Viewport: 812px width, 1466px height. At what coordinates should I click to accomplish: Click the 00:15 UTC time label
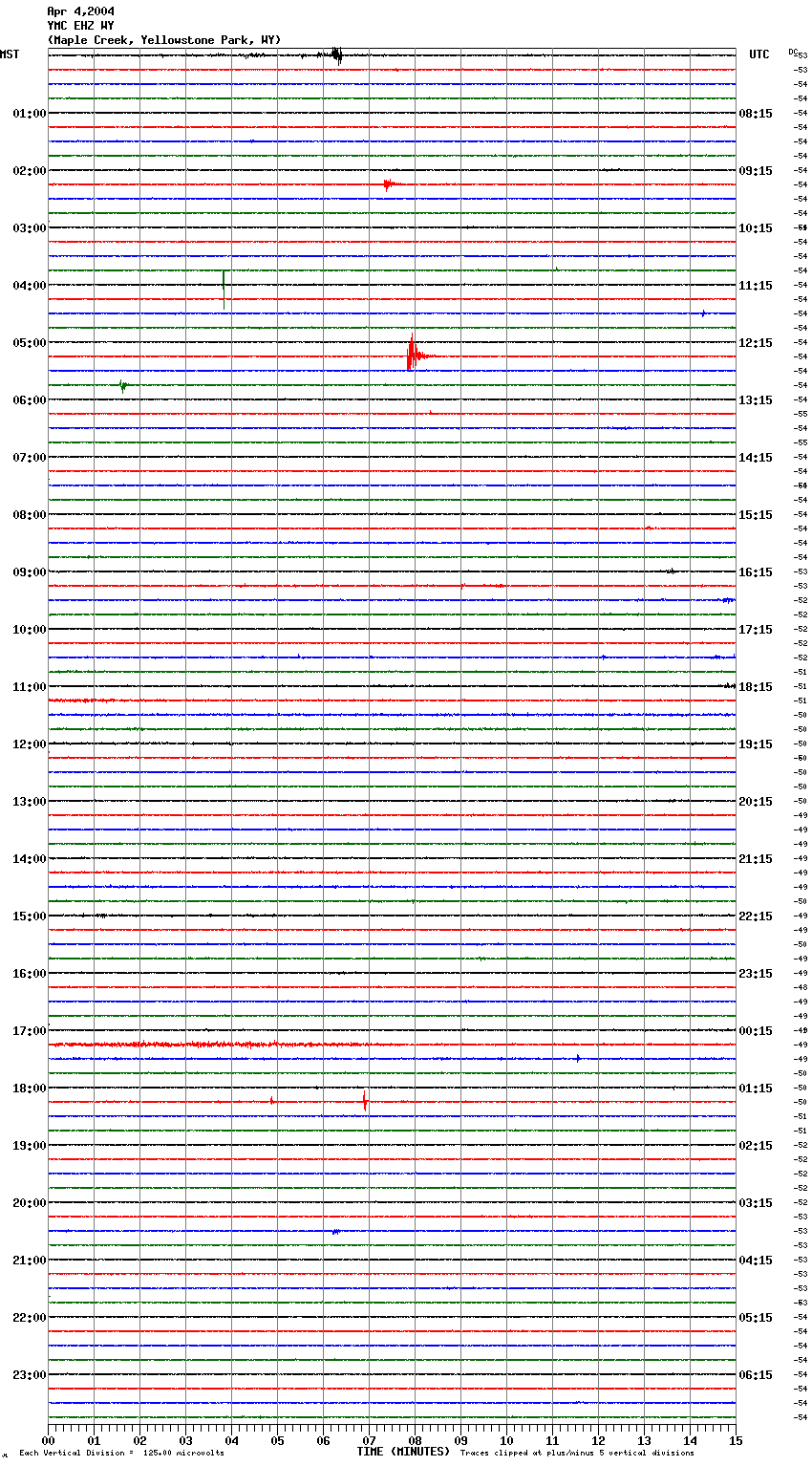tap(756, 1031)
